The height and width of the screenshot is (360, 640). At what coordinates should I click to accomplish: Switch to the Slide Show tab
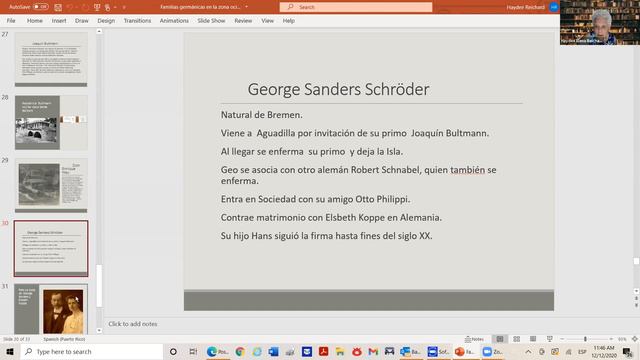point(211,20)
